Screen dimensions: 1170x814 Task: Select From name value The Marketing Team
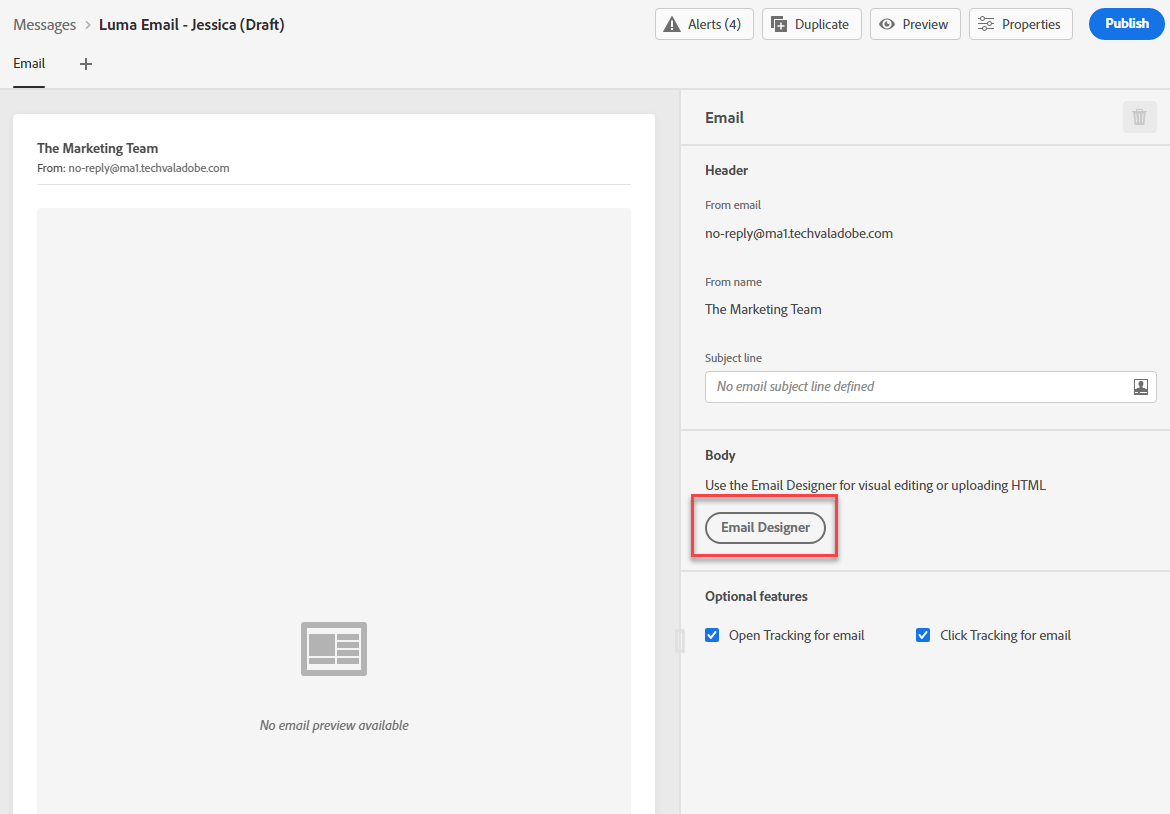(763, 309)
